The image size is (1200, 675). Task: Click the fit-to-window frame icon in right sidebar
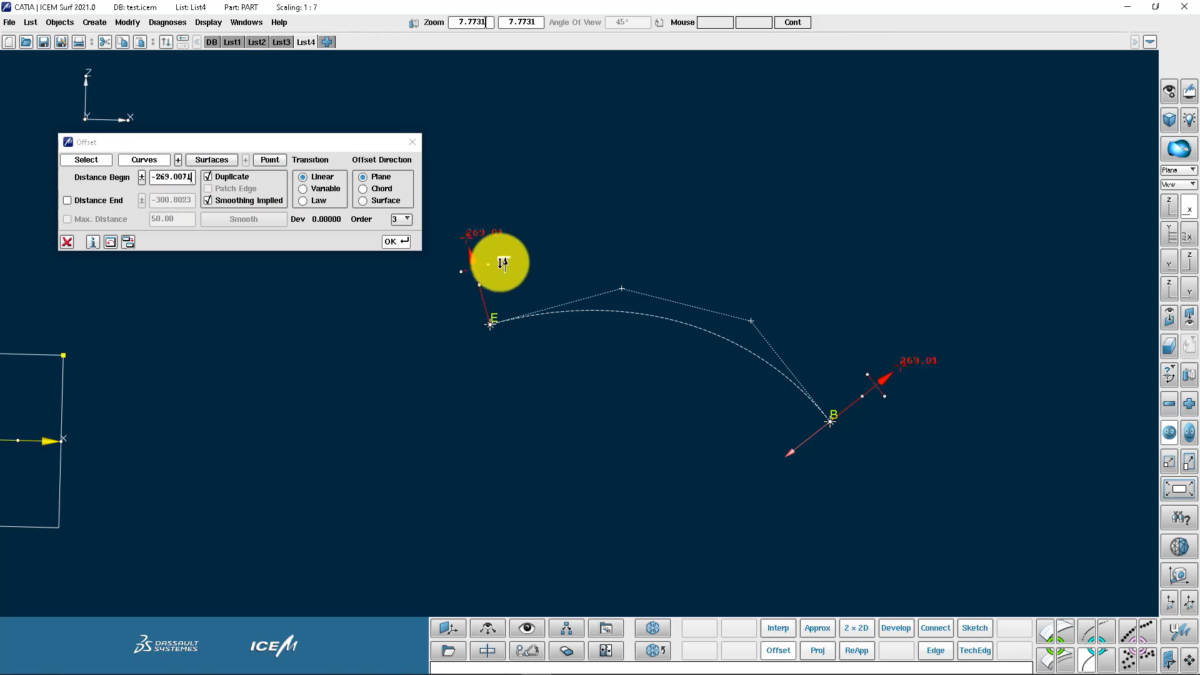(1179, 490)
